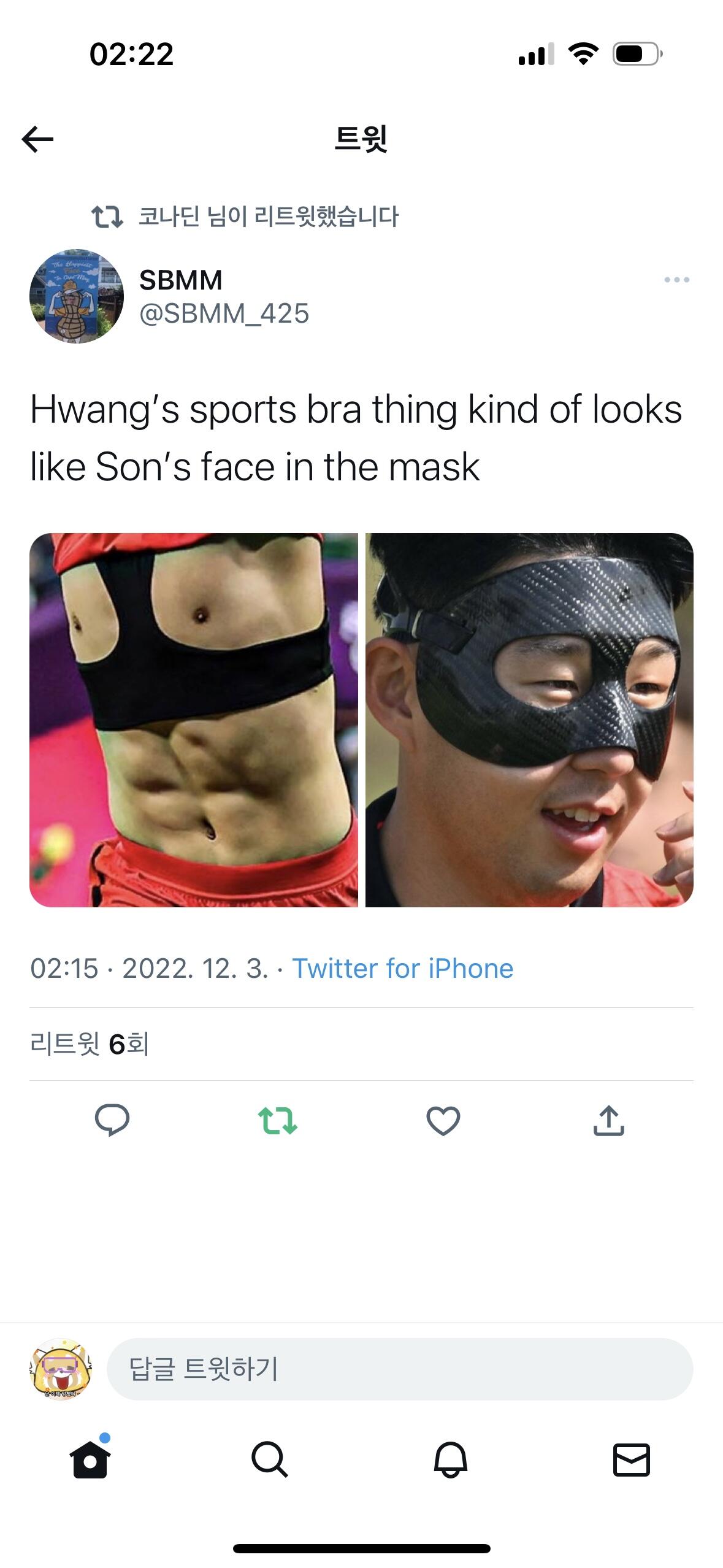Open the Twitter for iPhone link
Viewport: 723px width, 1568px height.
coord(402,969)
